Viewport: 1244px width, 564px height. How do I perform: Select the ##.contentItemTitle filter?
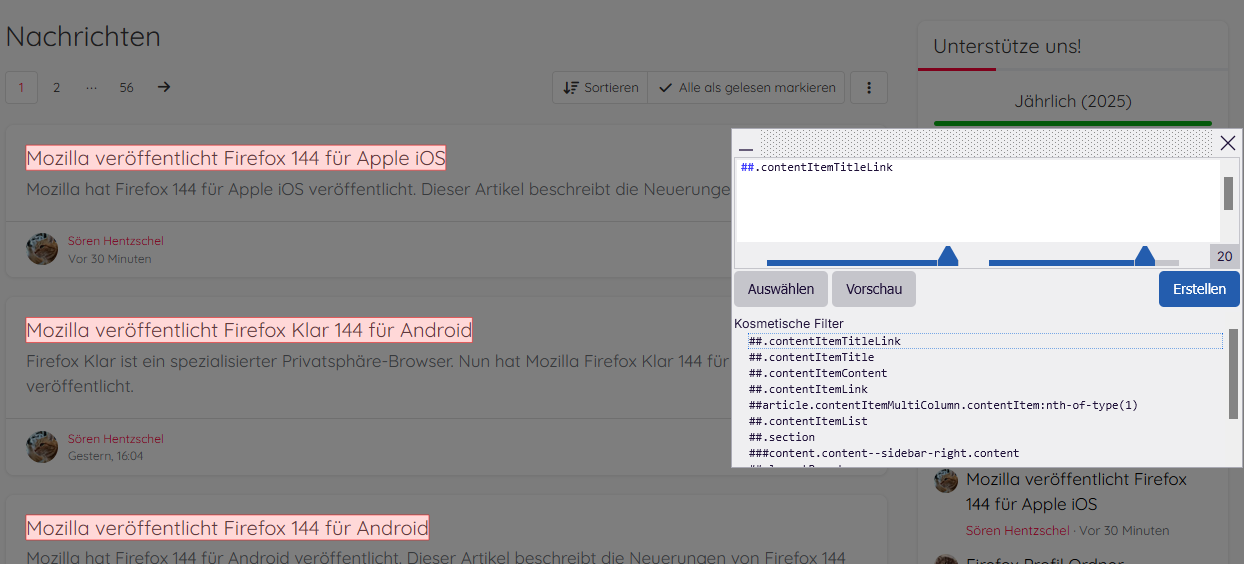pyautogui.click(x=811, y=357)
